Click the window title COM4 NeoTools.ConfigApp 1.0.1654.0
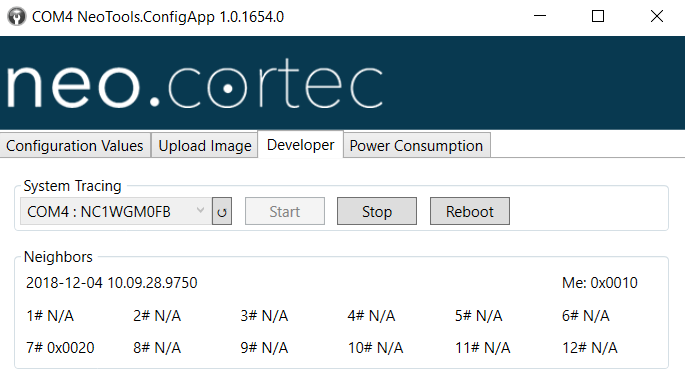The width and height of the screenshot is (685, 378). click(158, 17)
